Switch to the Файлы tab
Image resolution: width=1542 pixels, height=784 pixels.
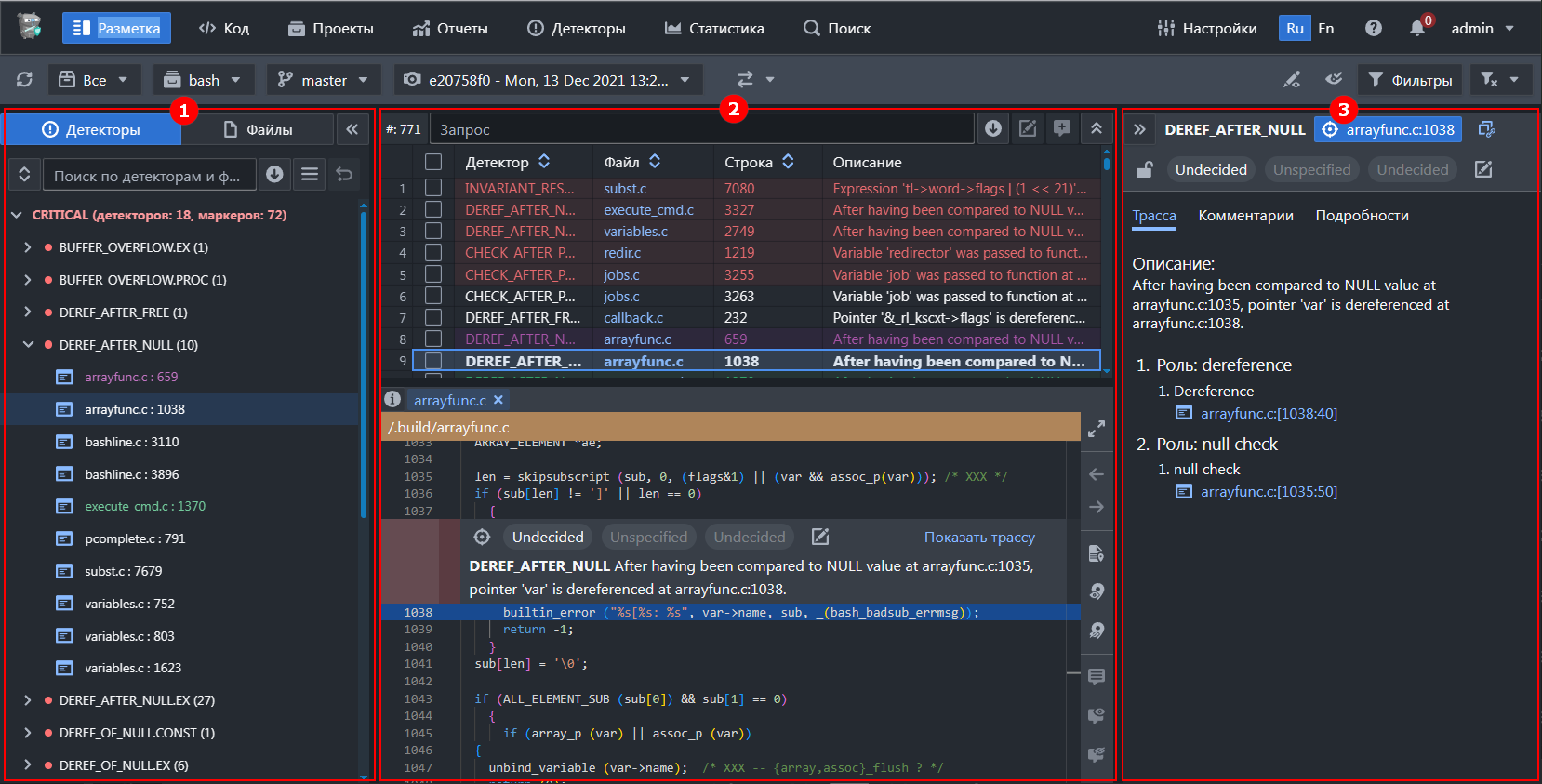pyautogui.click(x=258, y=129)
